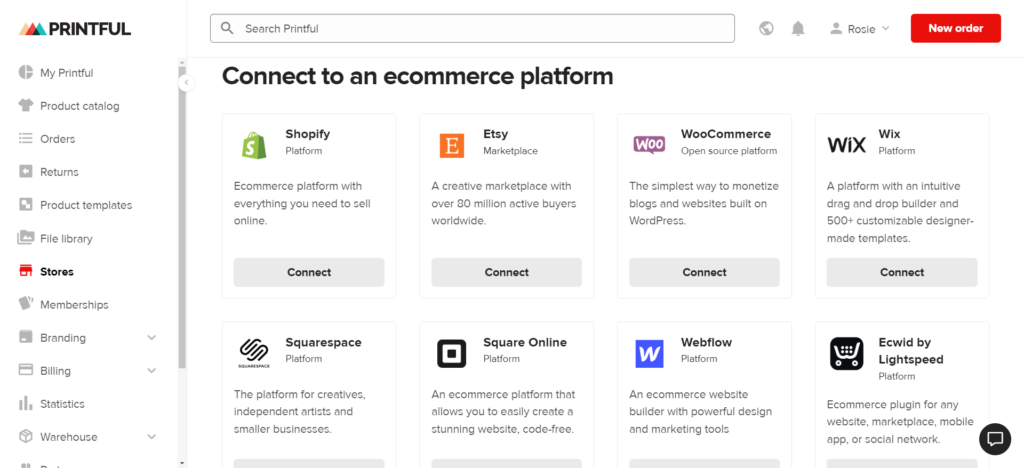Screen dimensions: 1024x468
Task: Expand the Billing submenu
Action: point(152,371)
